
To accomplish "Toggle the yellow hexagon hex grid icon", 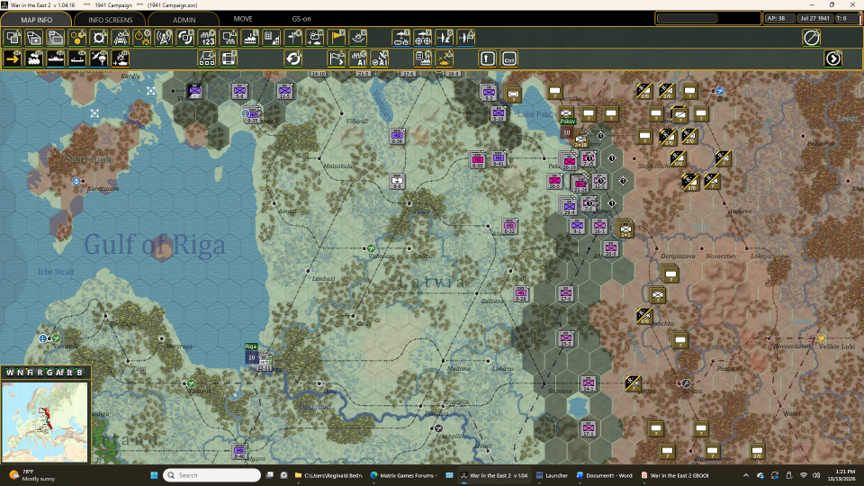I will click(77, 38).
